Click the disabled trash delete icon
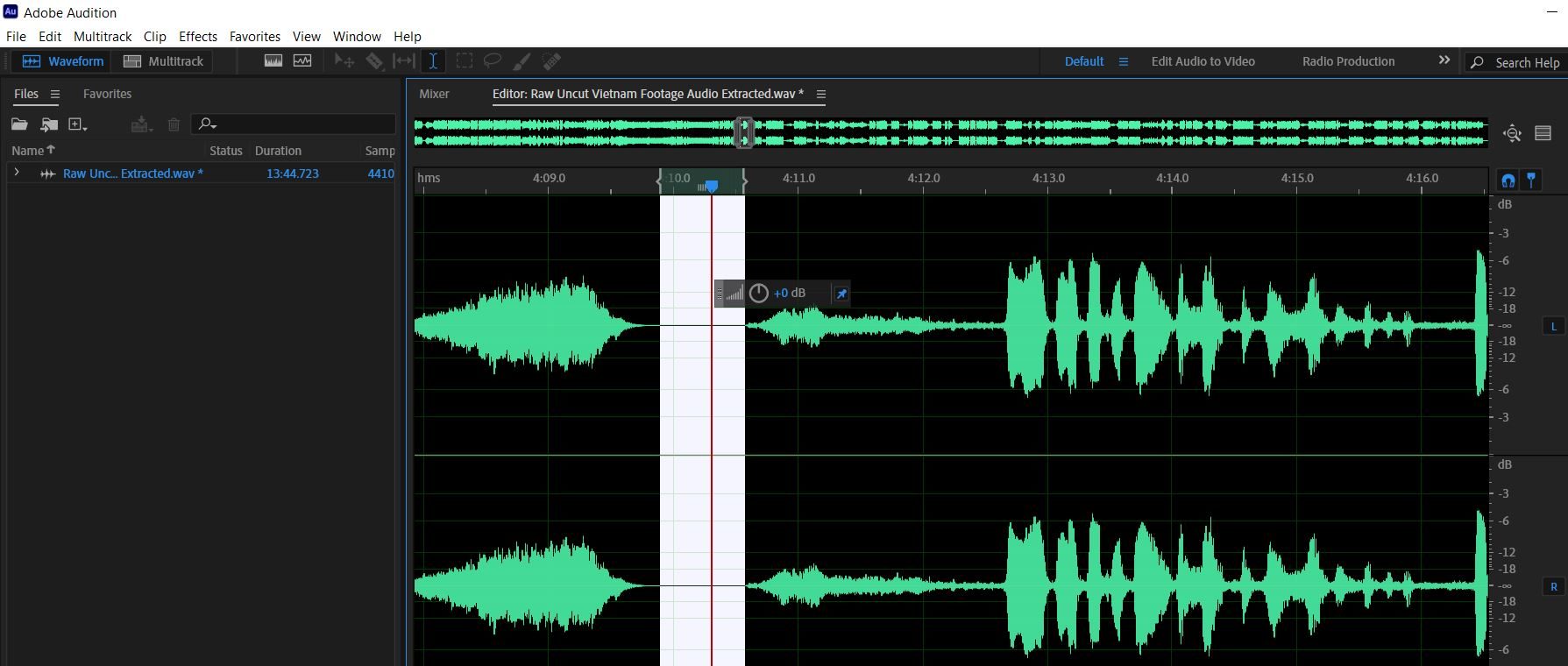 pos(174,124)
